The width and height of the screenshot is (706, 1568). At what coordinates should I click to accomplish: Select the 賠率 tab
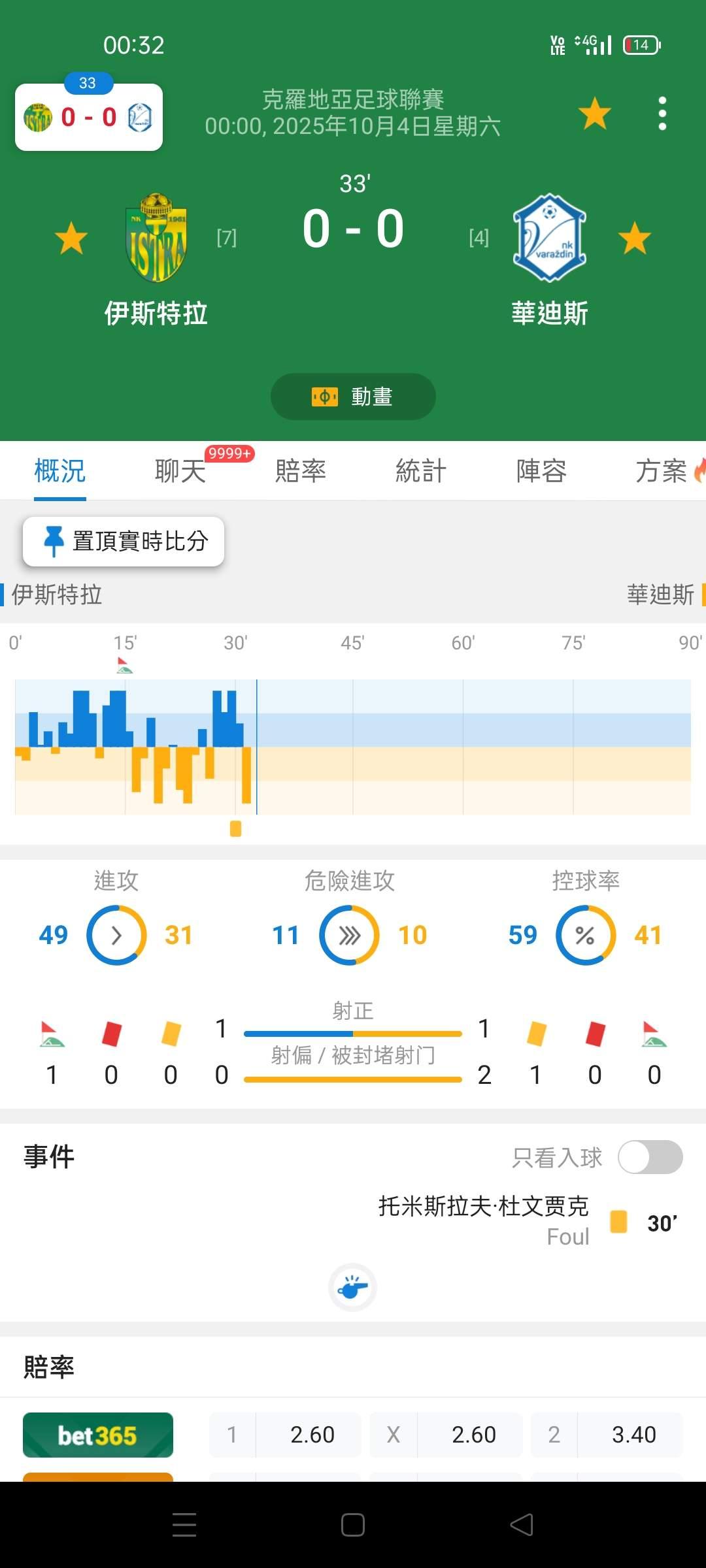301,471
